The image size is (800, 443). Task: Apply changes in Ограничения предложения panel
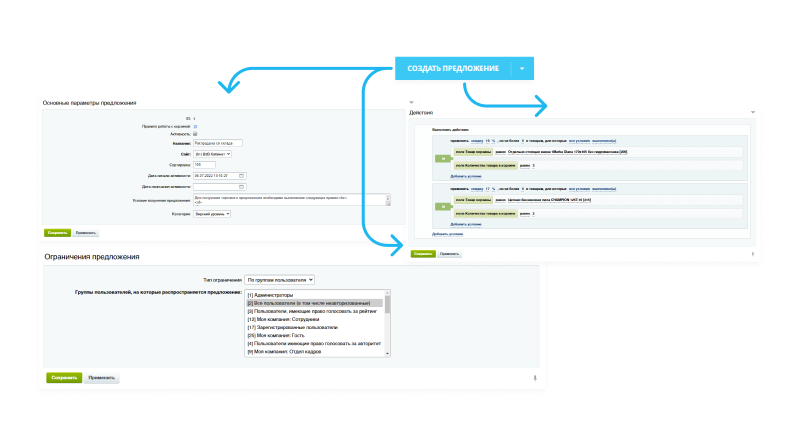tap(102, 378)
